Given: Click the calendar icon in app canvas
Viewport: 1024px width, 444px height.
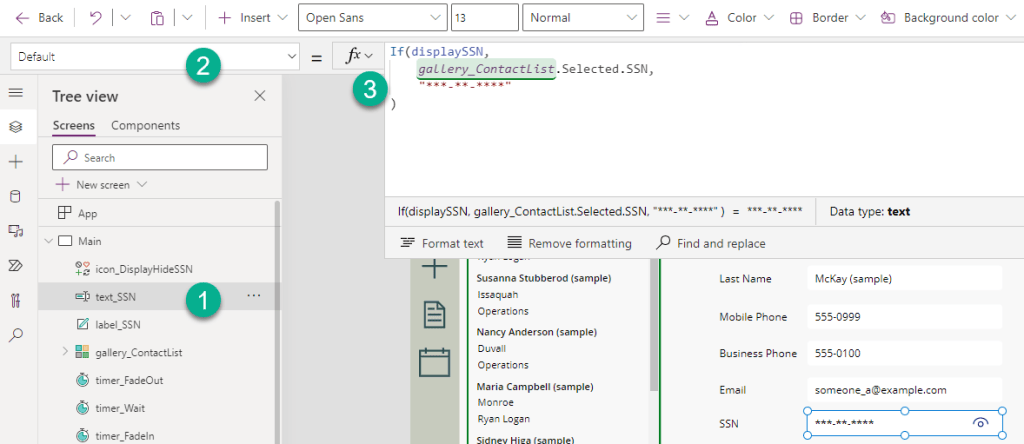Looking at the screenshot, I should click(x=434, y=362).
